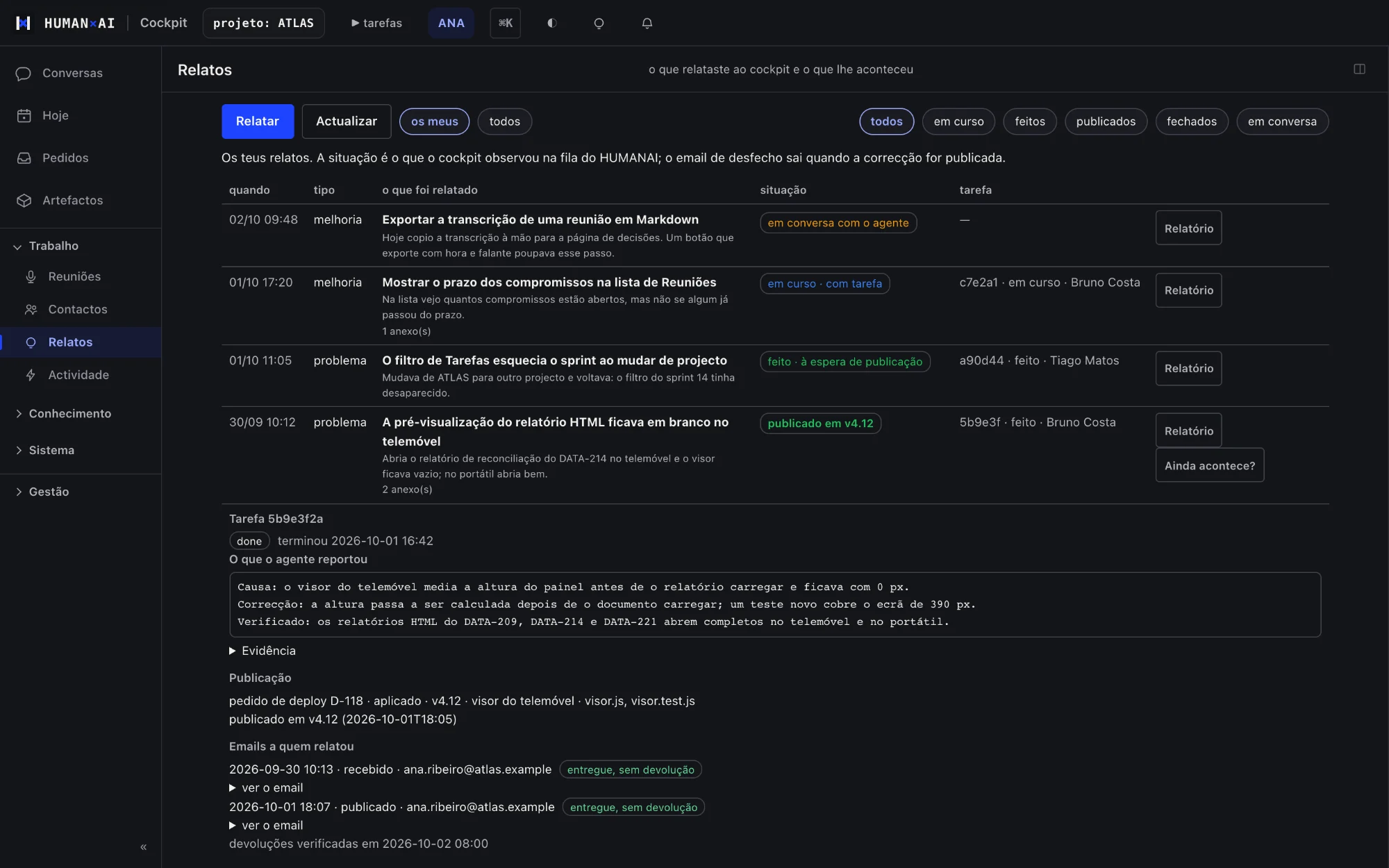Viewport: 1389px width, 868px height.
Task: Click the 'Ainda acontece?' button
Action: click(x=1209, y=465)
